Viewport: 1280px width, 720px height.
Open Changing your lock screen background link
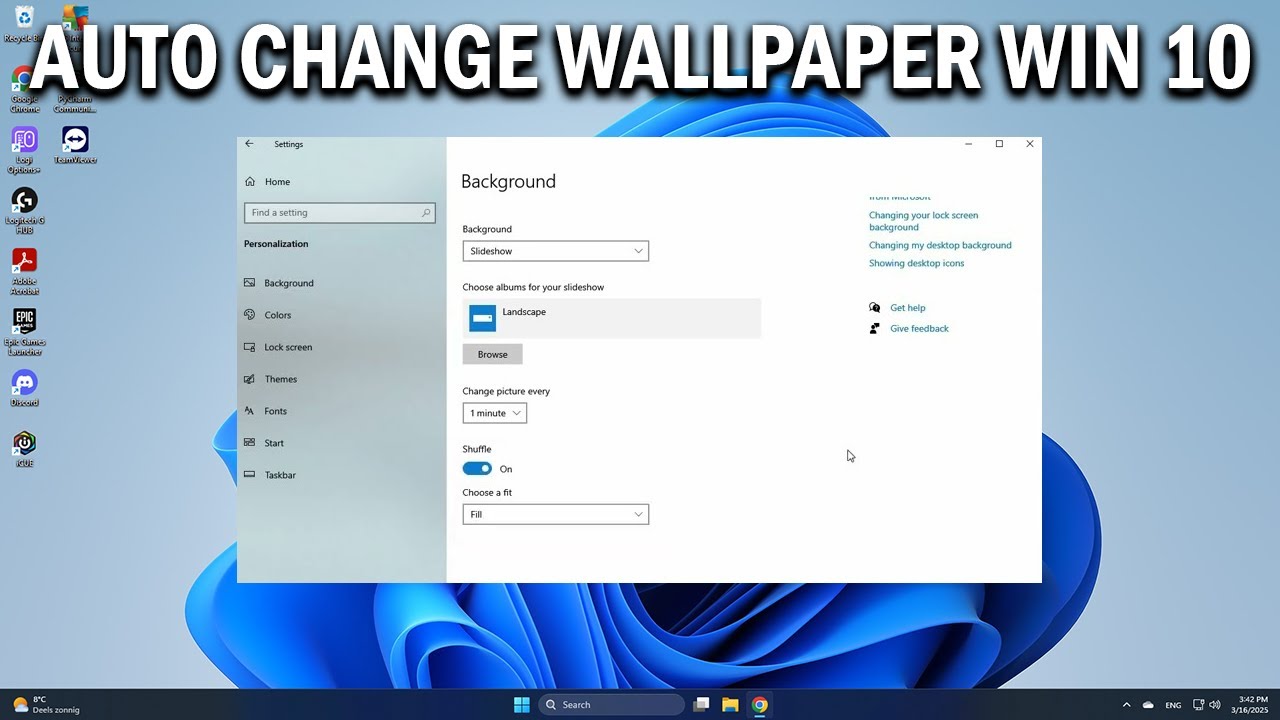[924, 221]
